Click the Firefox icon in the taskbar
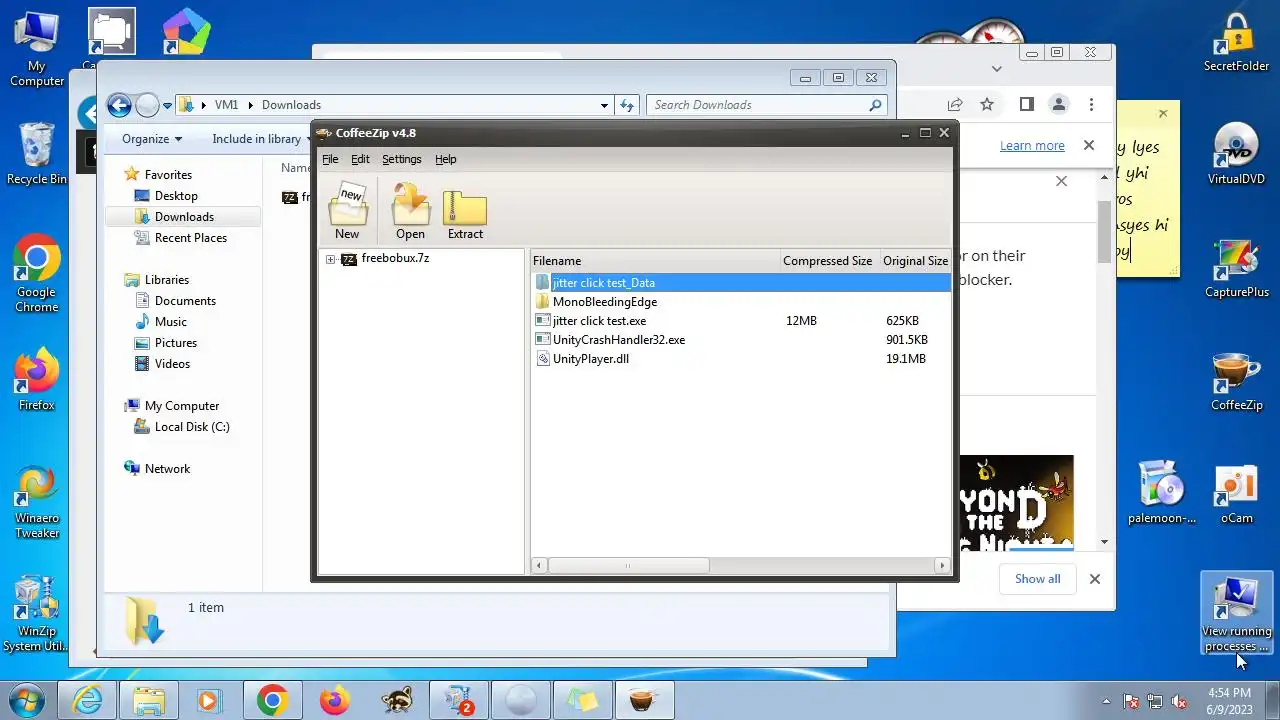 335,700
